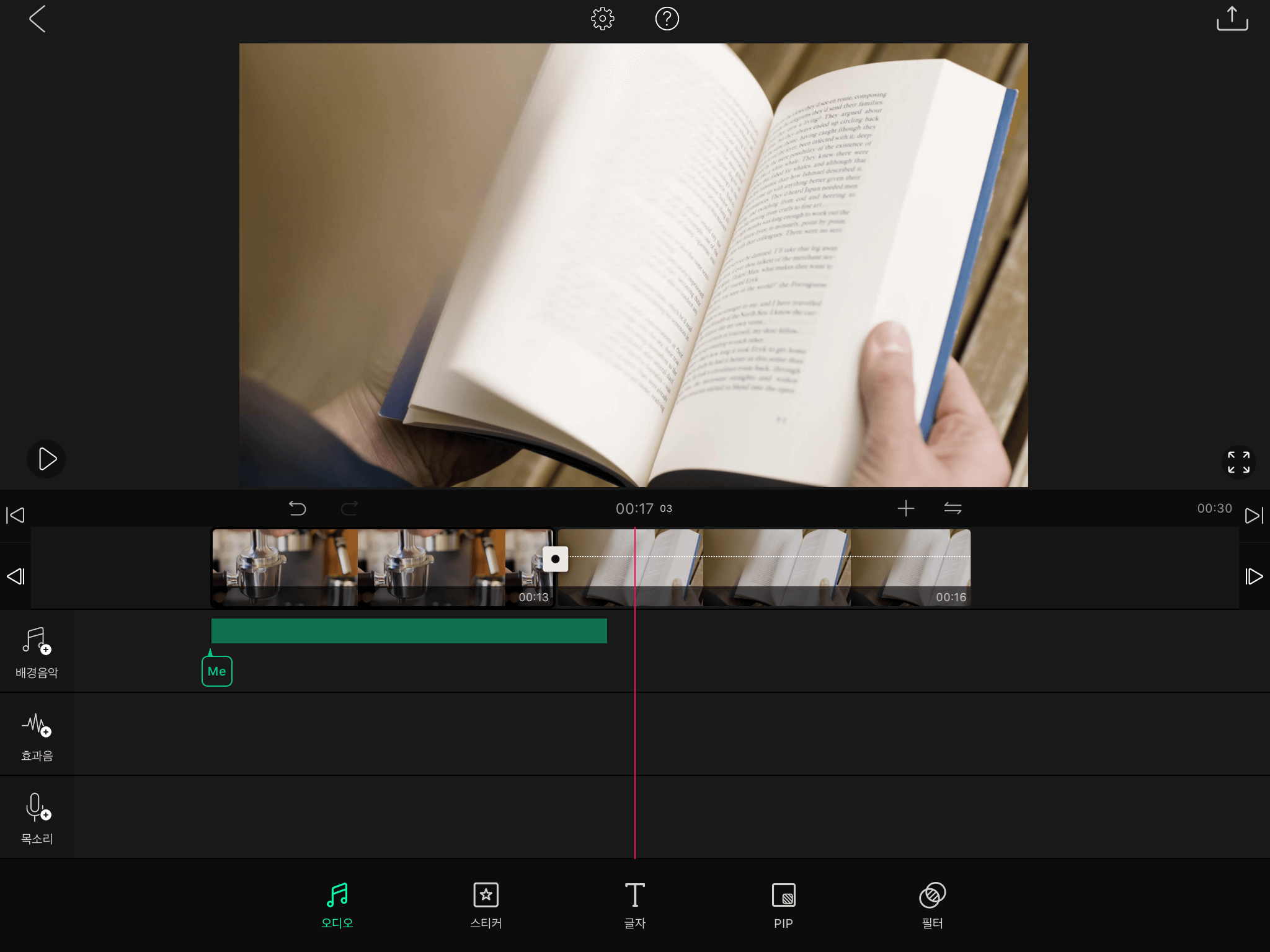Jump to timeline end
The height and width of the screenshot is (952, 1270).
point(1253,515)
